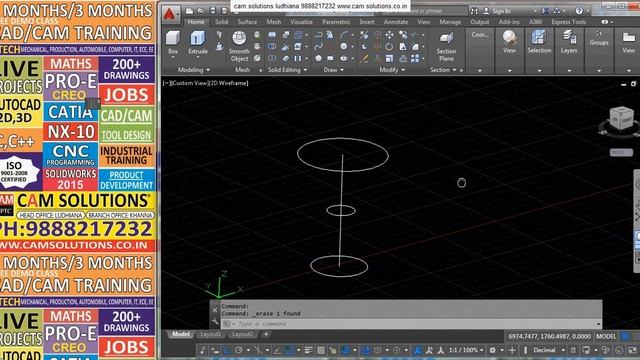Expand the Modify panel dropdown
This screenshot has height=360, width=640.
(392, 70)
